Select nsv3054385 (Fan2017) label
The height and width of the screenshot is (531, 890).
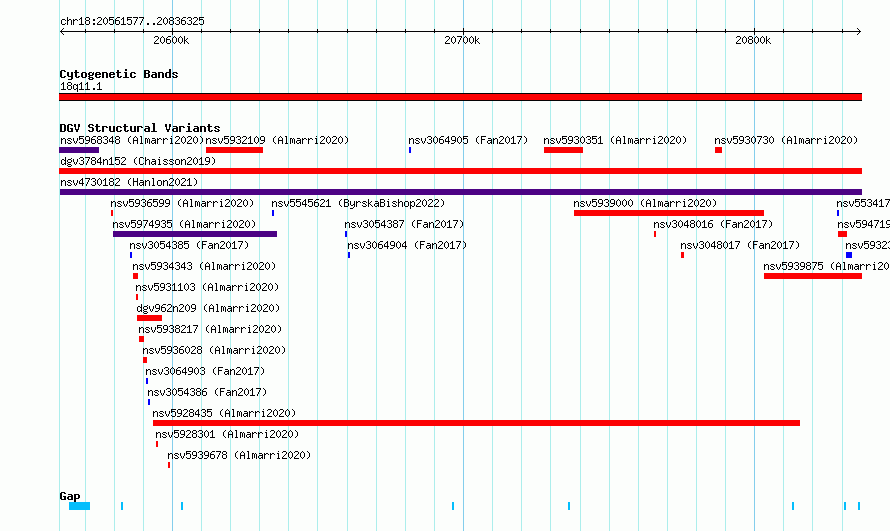tap(189, 245)
